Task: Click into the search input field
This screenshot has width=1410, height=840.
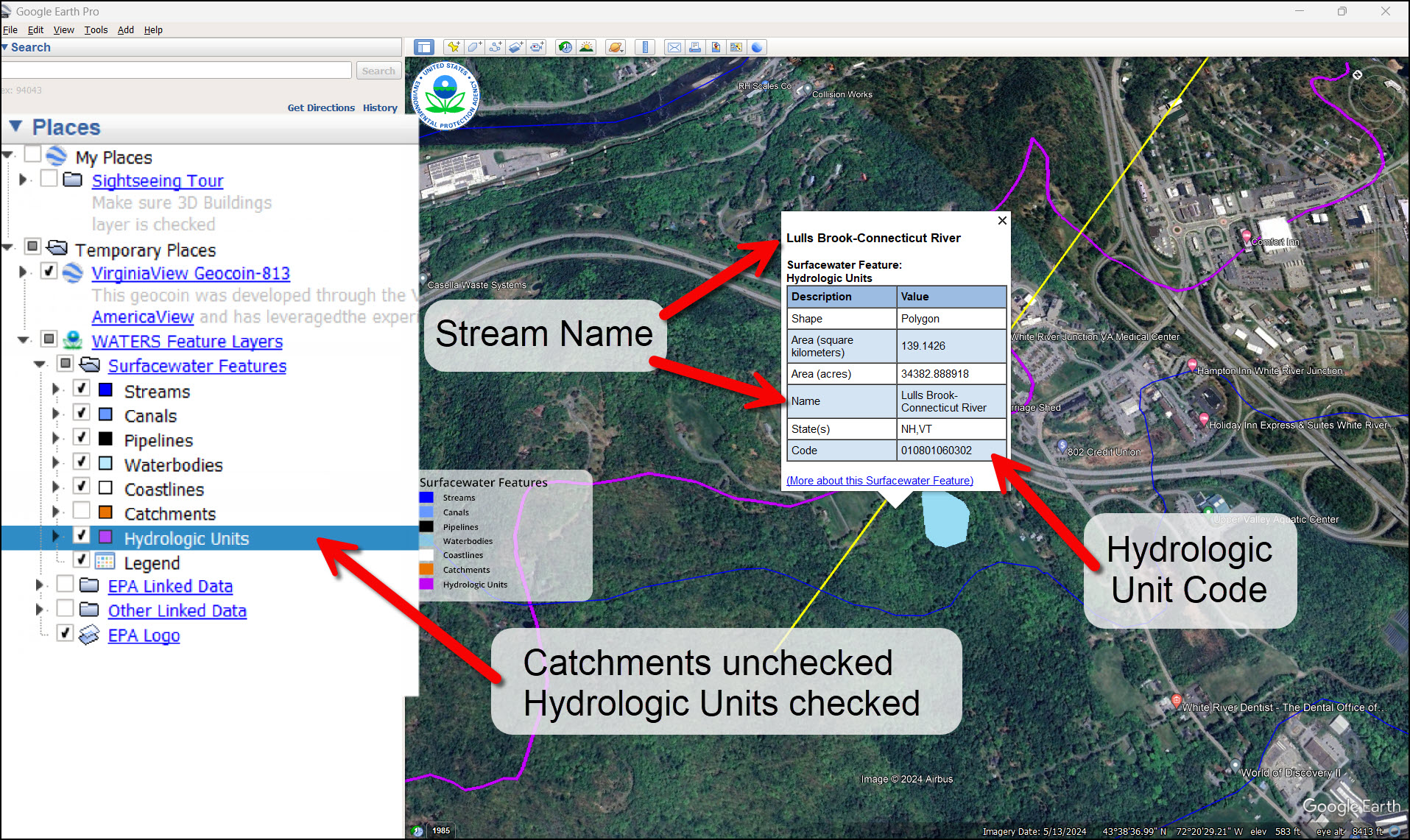Action: click(x=177, y=71)
